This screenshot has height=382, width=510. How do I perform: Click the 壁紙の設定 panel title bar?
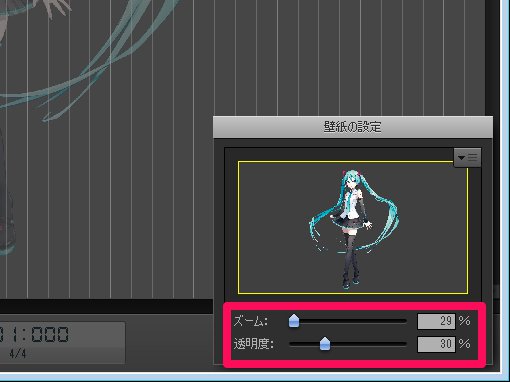pyautogui.click(x=353, y=127)
